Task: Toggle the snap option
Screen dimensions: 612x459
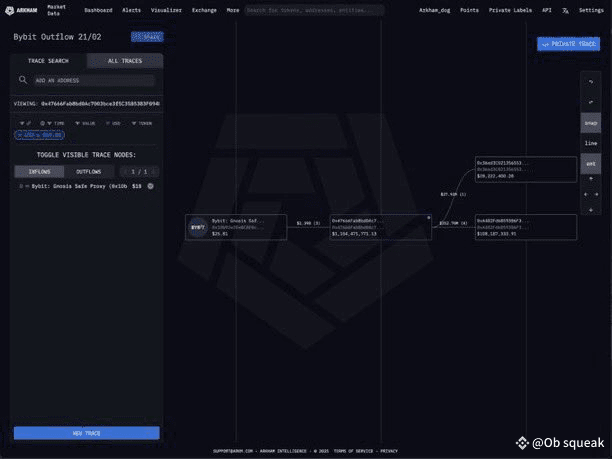Action: tap(591, 123)
